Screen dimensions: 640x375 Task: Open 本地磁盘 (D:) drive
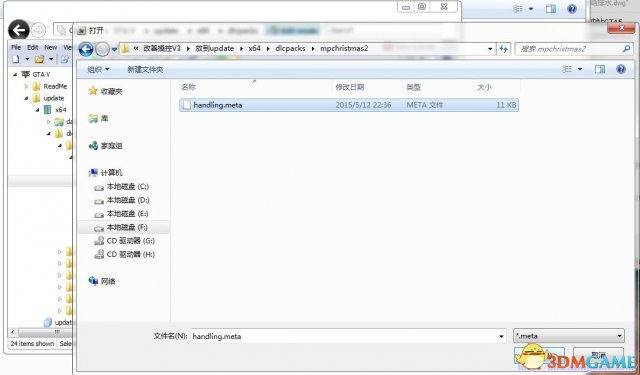122,200
